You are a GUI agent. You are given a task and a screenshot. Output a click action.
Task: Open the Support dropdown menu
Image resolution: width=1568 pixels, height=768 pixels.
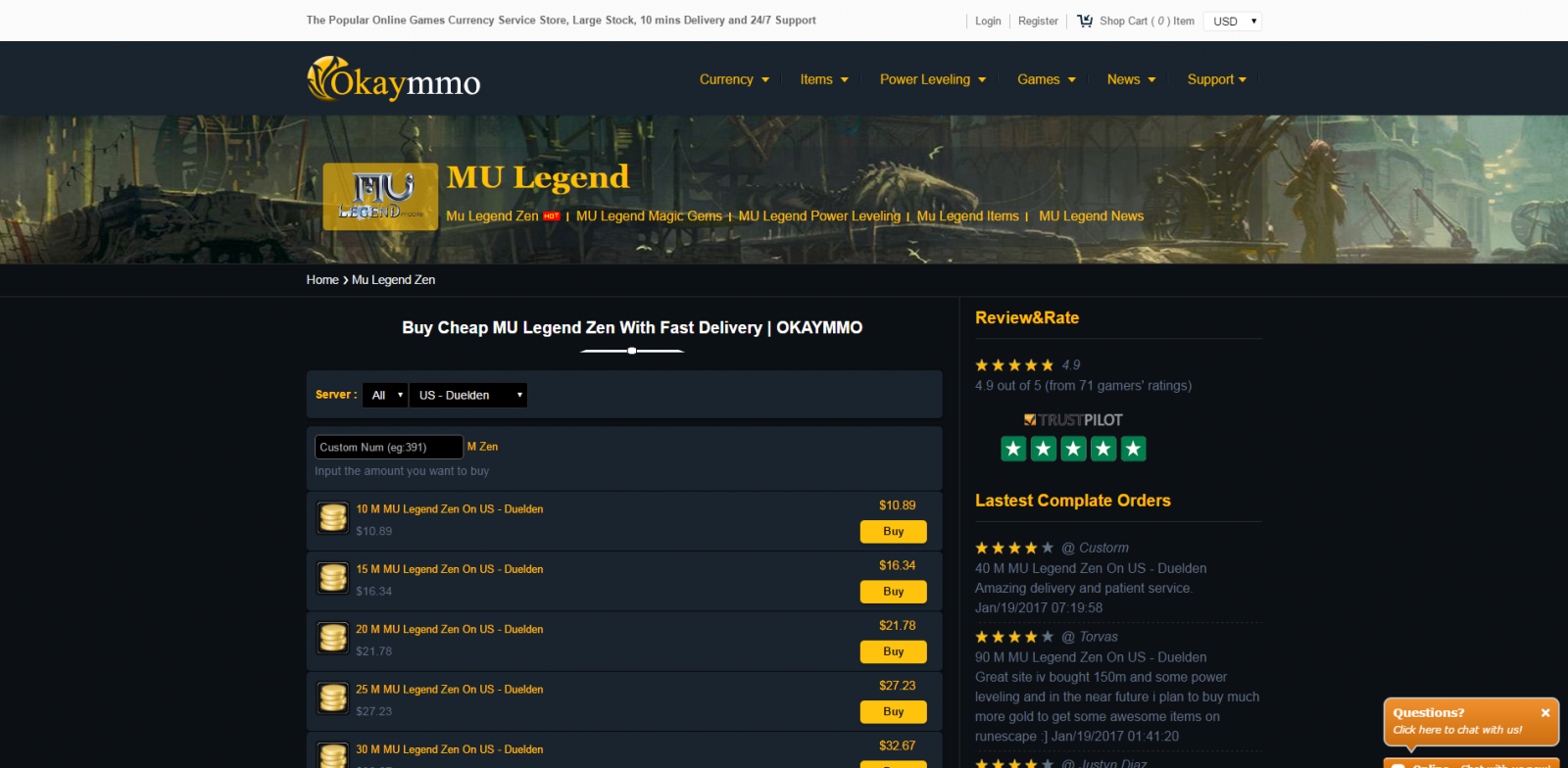(1217, 79)
